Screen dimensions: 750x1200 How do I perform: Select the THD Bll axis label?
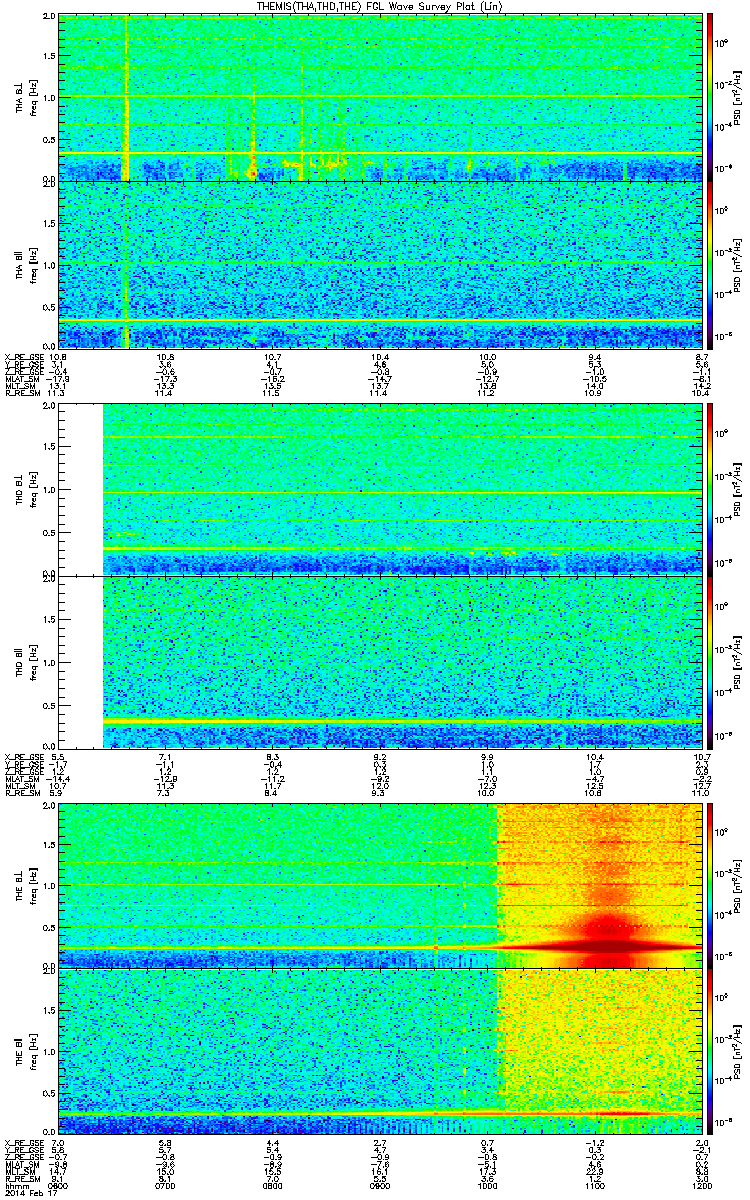(x=20, y=661)
